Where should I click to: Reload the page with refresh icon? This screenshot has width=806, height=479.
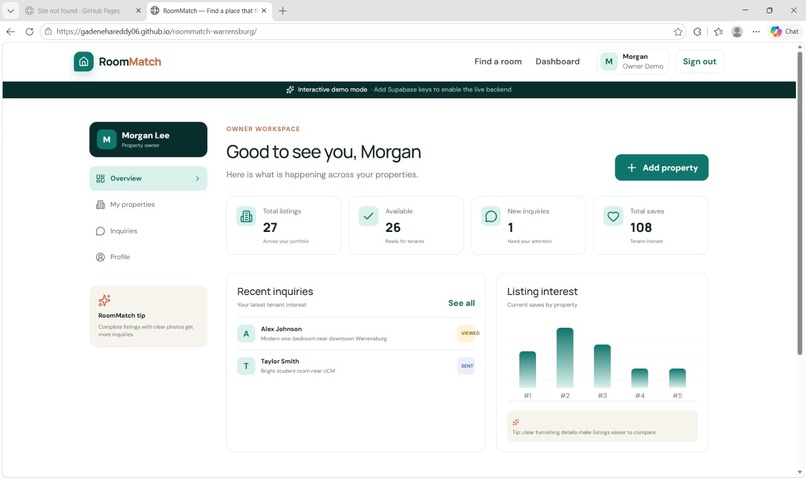(29, 31)
